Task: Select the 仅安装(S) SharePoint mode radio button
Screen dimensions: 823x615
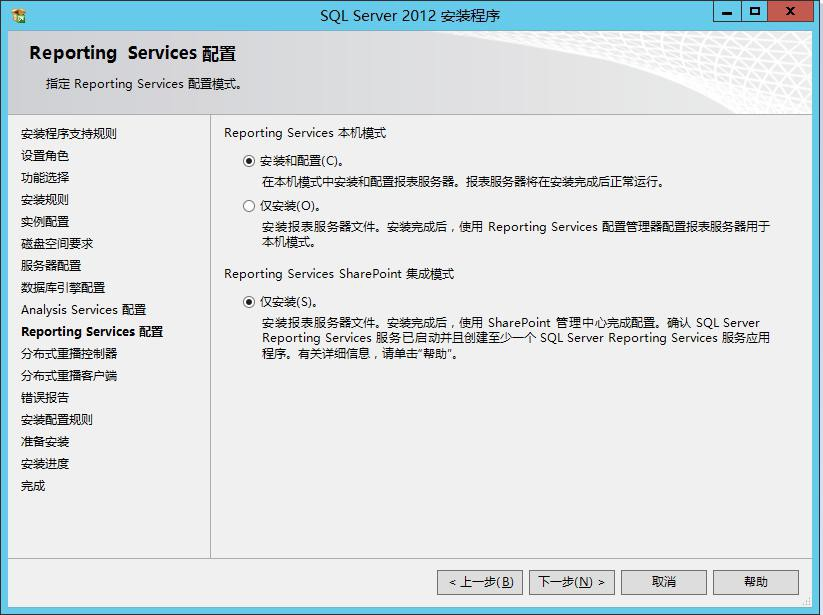Action: point(249,302)
